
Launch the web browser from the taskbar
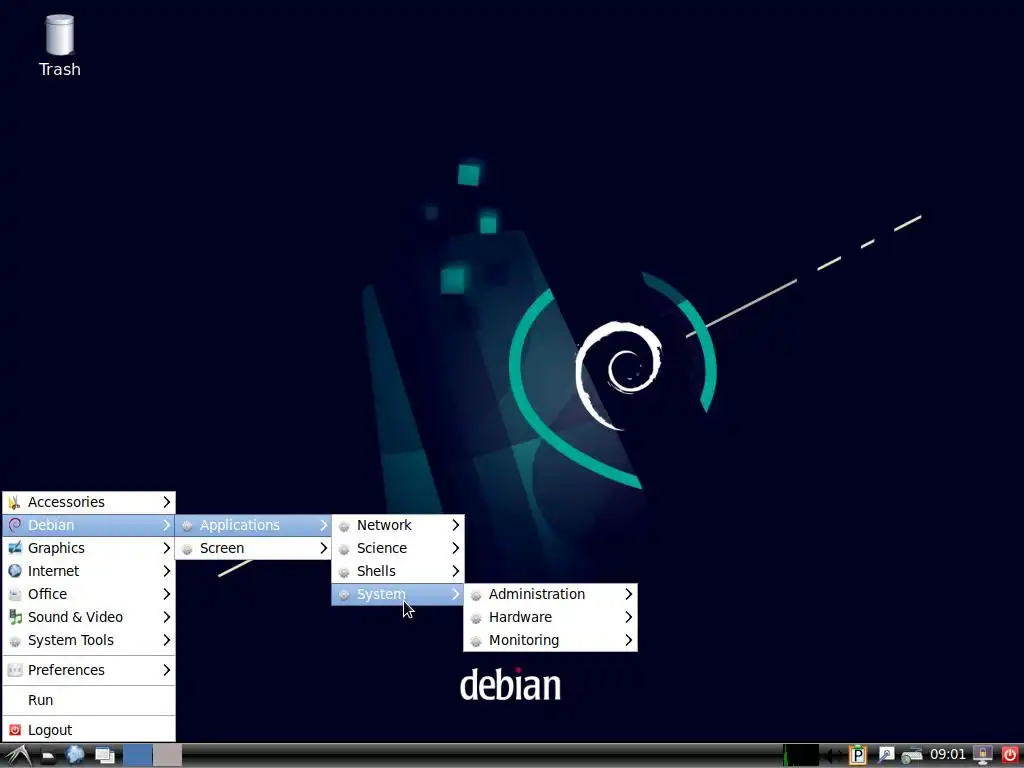(x=75, y=756)
